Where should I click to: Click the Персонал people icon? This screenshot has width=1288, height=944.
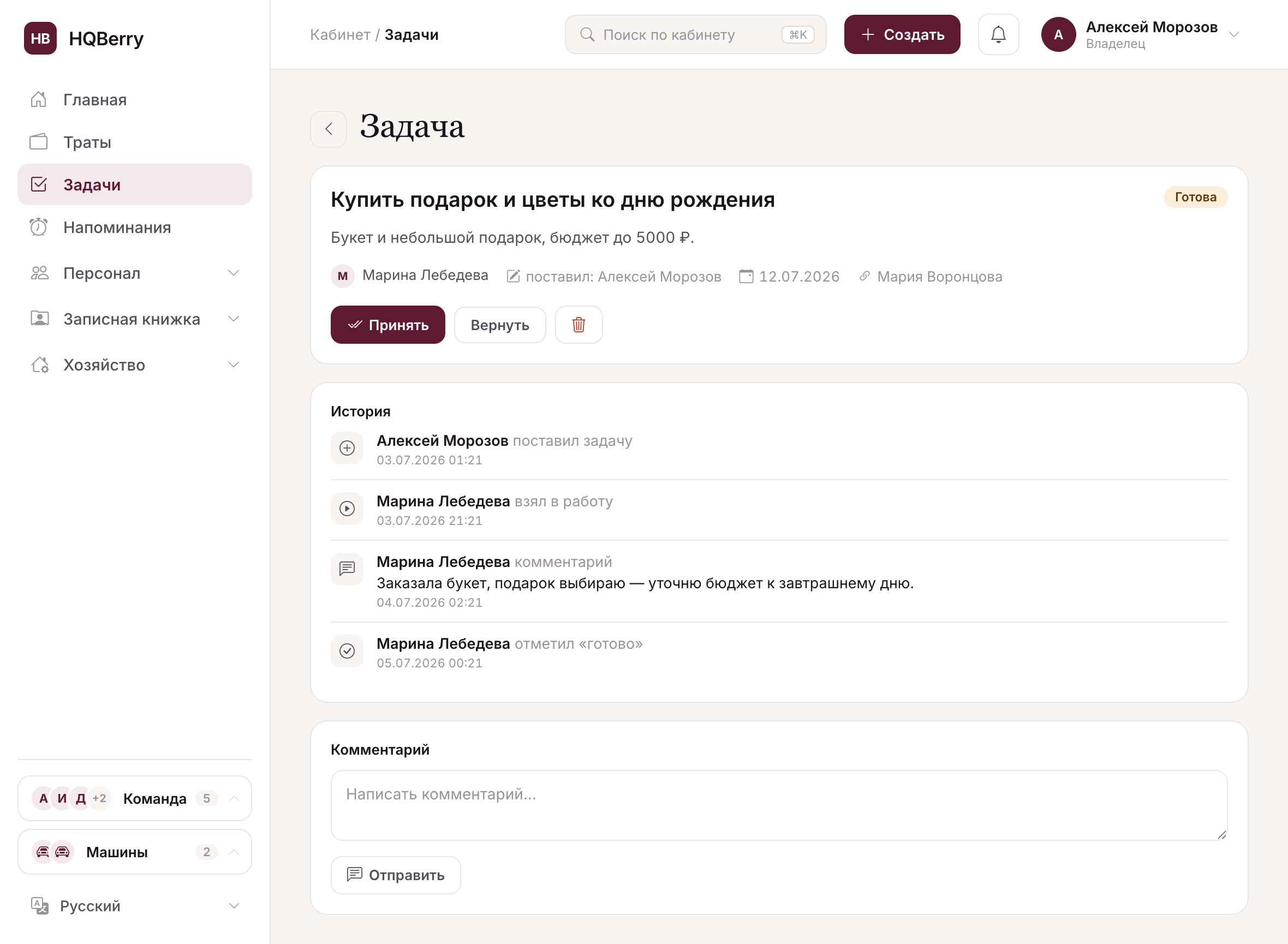click(x=39, y=273)
